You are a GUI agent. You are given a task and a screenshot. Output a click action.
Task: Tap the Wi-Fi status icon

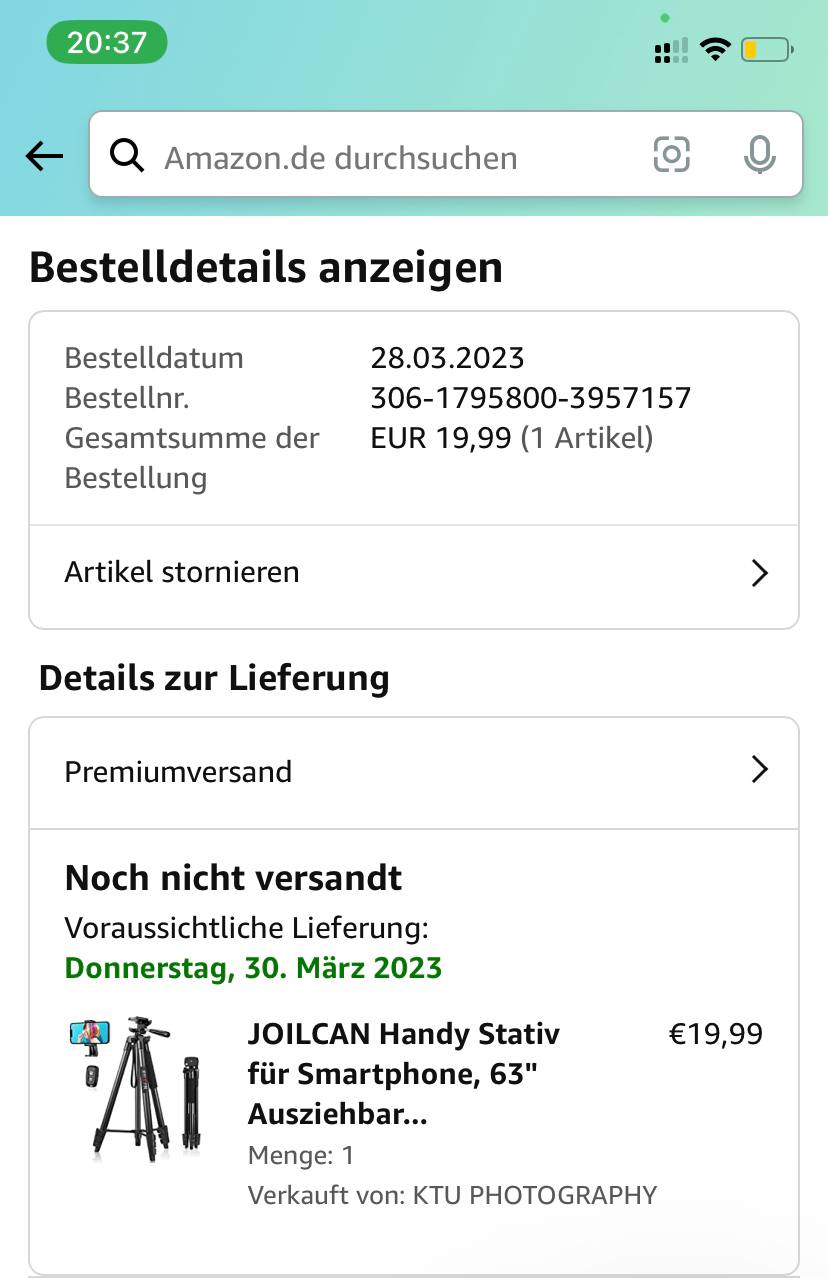715,49
